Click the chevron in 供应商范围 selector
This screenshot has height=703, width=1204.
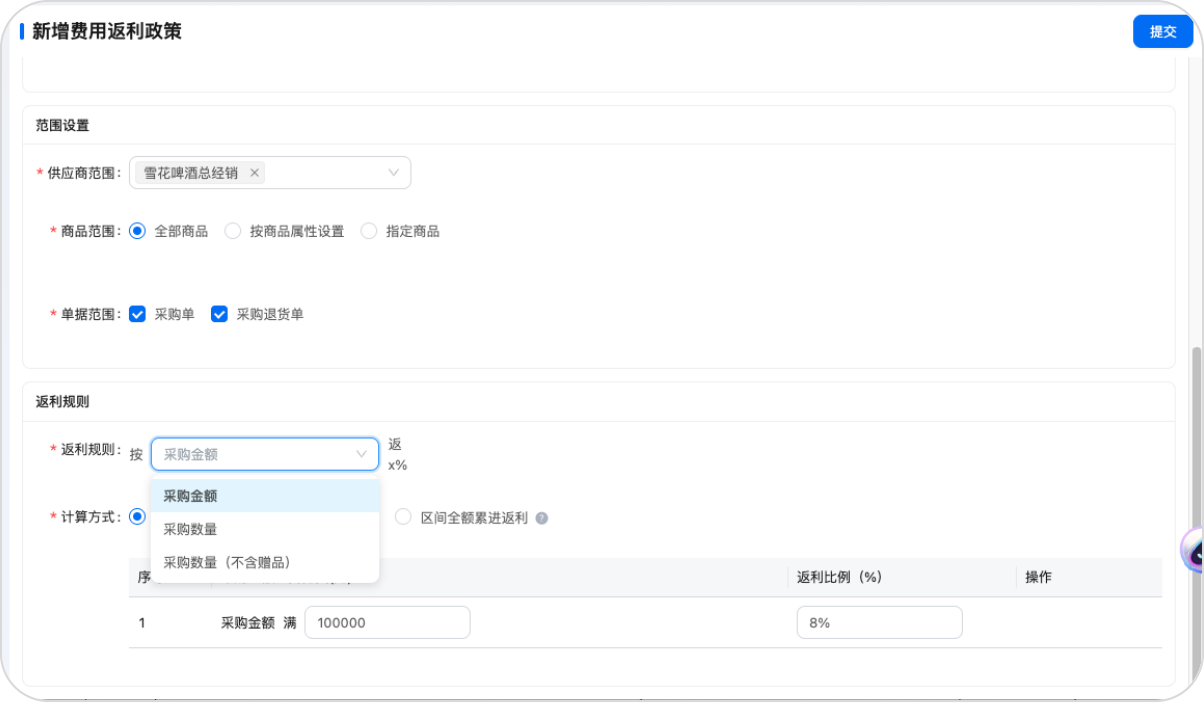tap(394, 173)
